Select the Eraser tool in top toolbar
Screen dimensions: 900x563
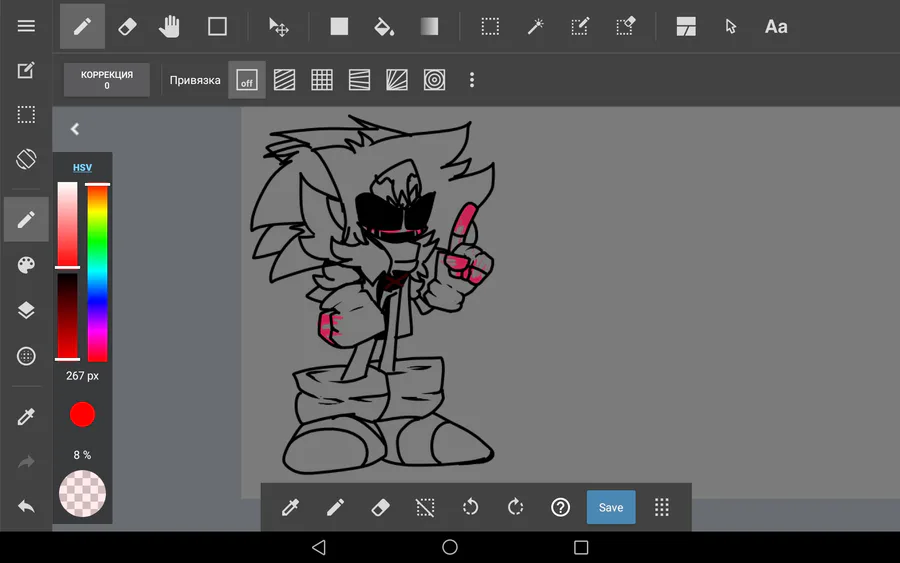(x=127, y=26)
